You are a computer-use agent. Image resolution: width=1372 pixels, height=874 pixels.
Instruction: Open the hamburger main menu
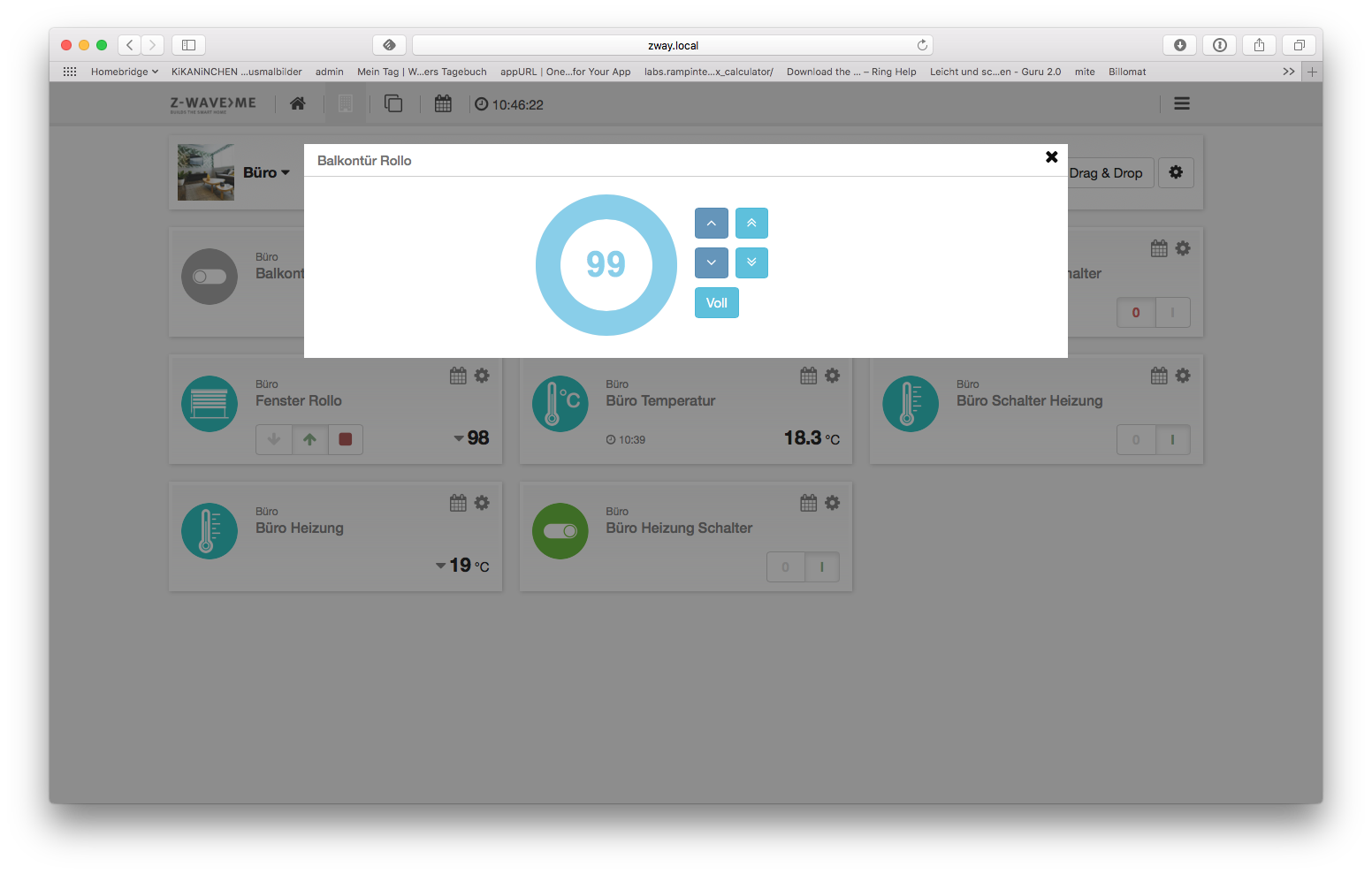click(1181, 104)
